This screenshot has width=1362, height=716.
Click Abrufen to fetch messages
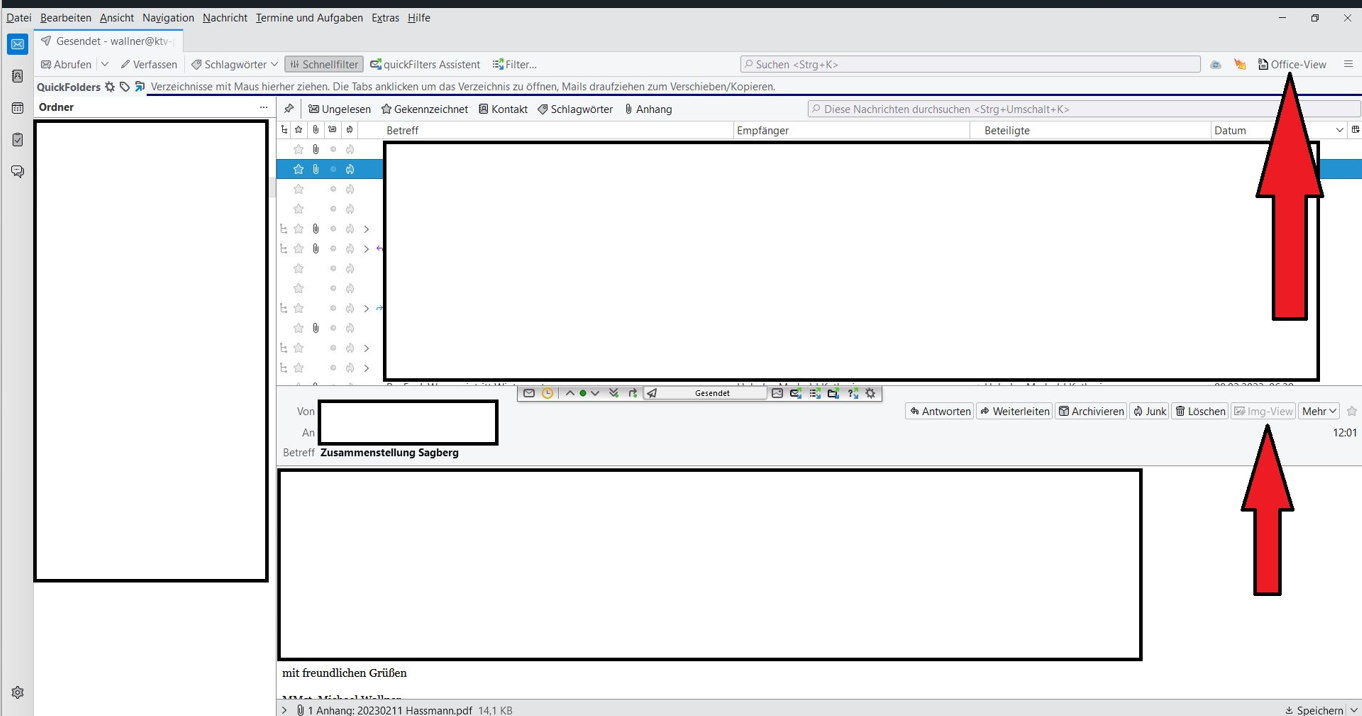(x=66, y=64)
